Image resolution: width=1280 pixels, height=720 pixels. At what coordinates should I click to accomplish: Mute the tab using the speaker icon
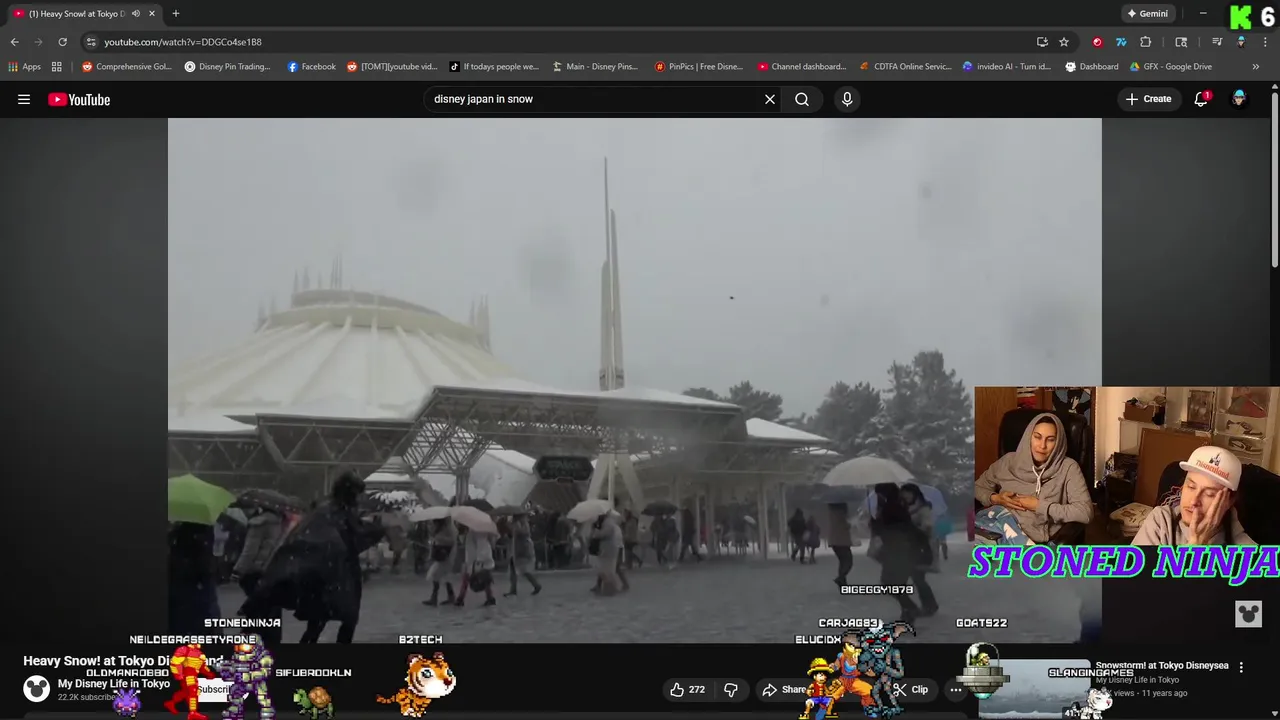click(x=136, y=14)
